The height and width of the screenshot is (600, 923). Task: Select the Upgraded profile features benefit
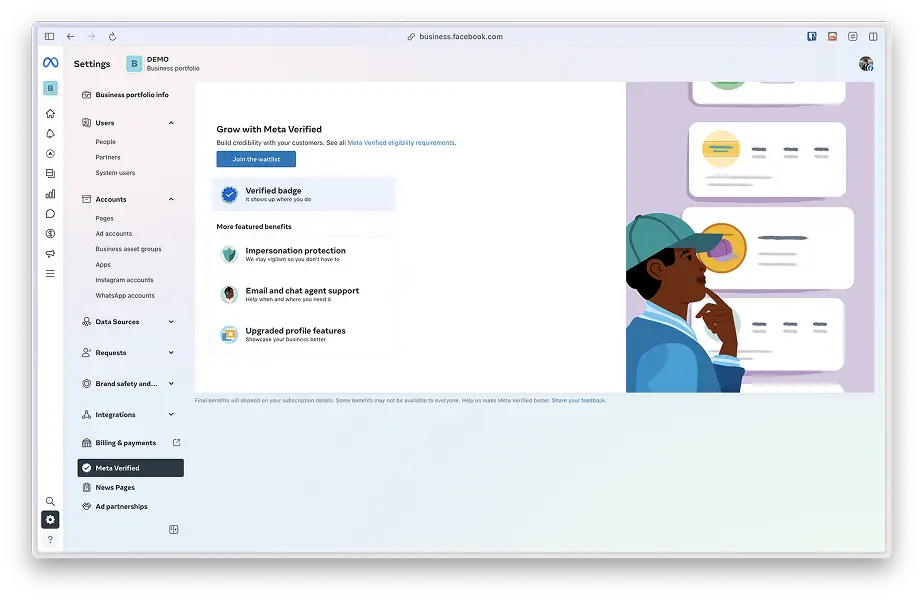tap(304, 334)
